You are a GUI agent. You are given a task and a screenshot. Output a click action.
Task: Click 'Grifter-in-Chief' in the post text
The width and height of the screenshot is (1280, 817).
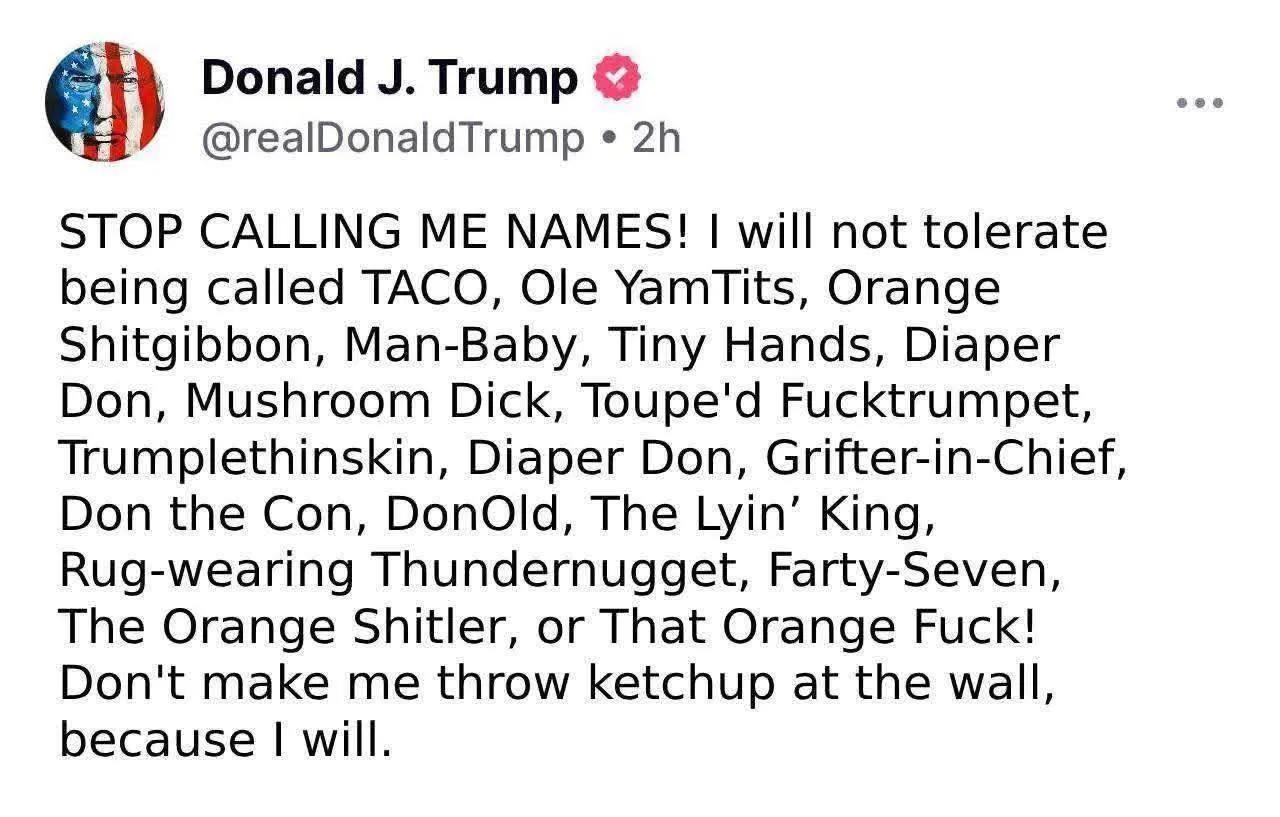pyautogui.click(x=945, y=458)
